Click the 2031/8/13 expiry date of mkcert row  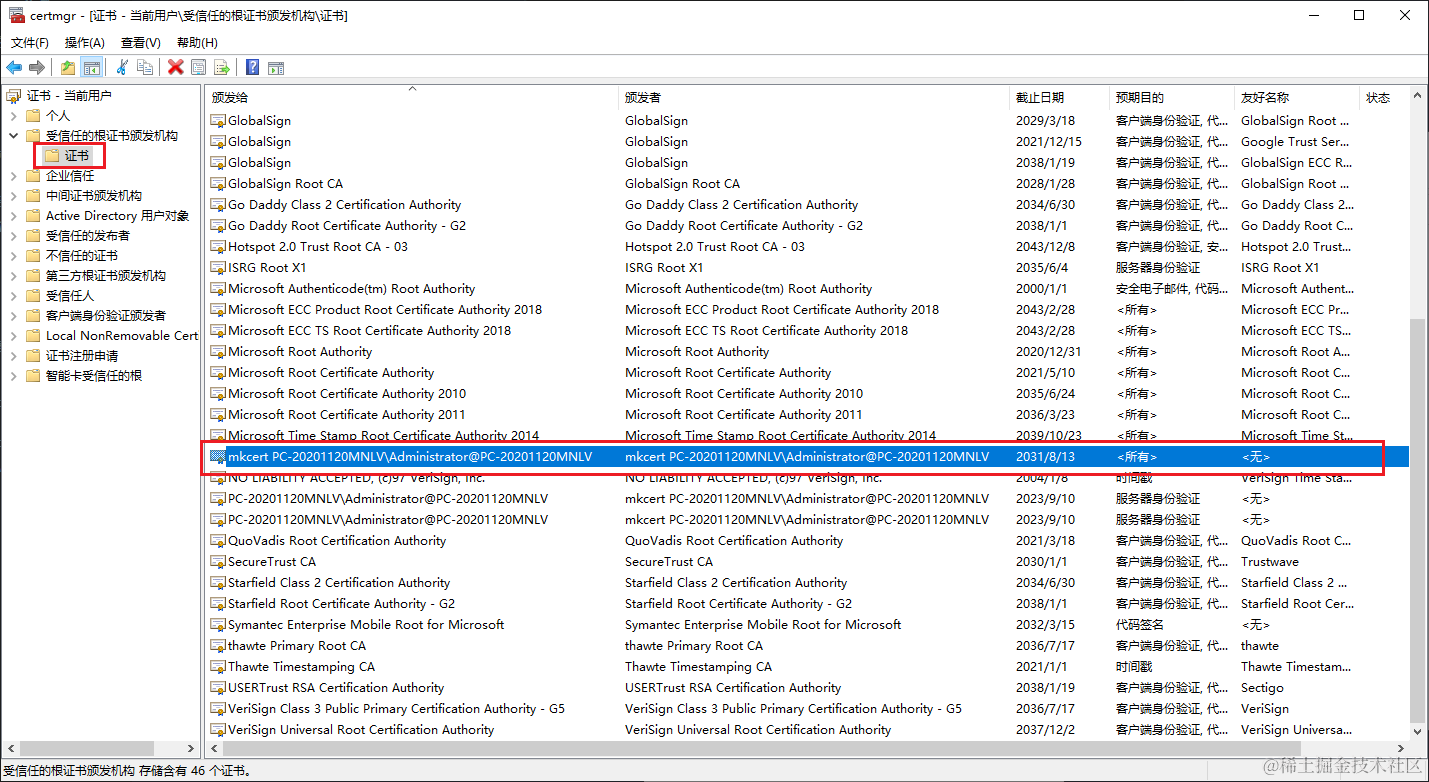[x=1045, y=457]
